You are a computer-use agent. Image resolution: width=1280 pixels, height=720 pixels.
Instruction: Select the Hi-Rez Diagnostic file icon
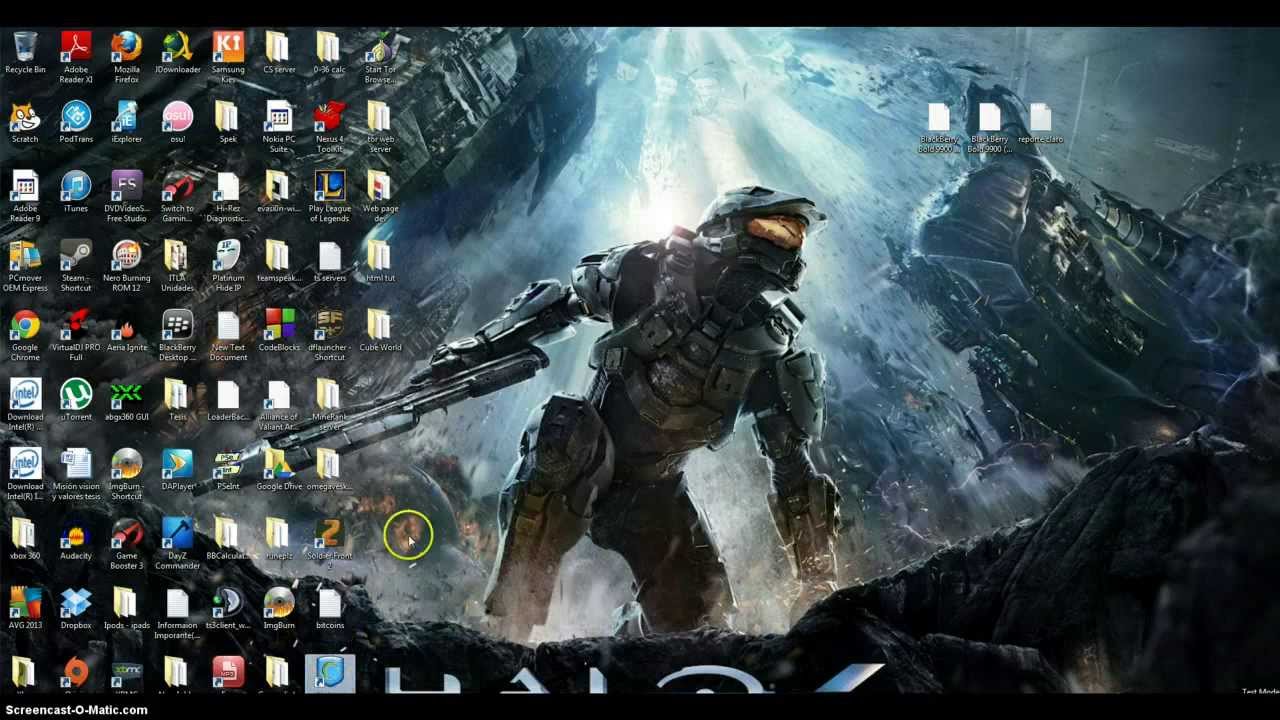pos(228,196)
